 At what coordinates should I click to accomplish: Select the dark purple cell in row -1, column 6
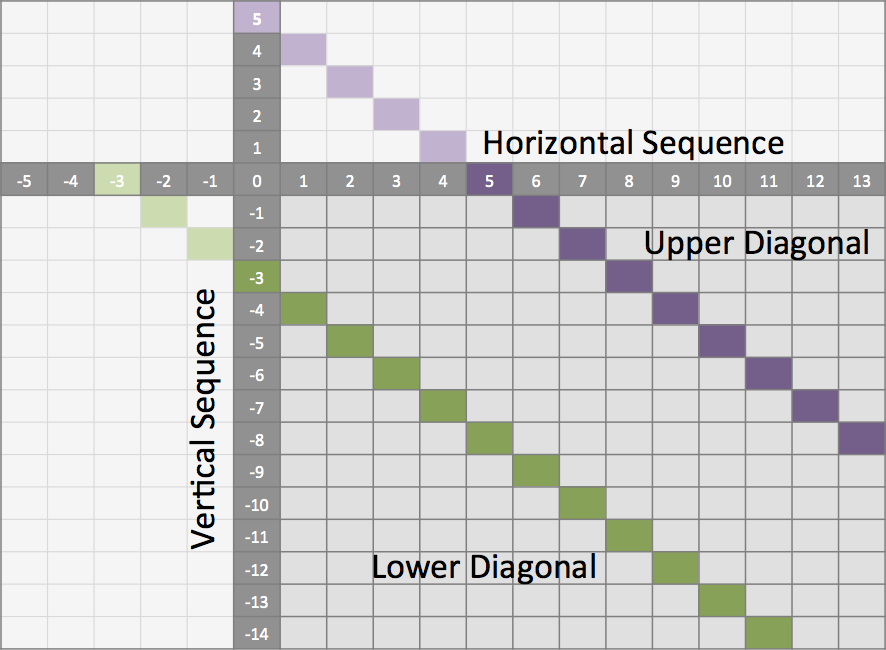(x=536, y=212)
